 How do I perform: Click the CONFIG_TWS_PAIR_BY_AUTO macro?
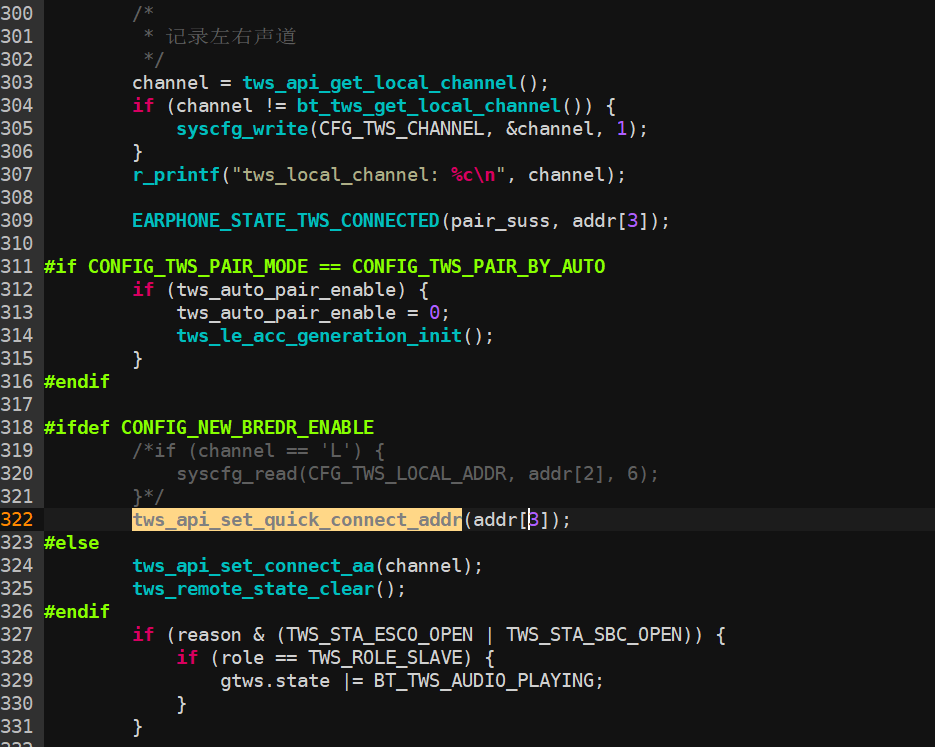coord(478,267)
